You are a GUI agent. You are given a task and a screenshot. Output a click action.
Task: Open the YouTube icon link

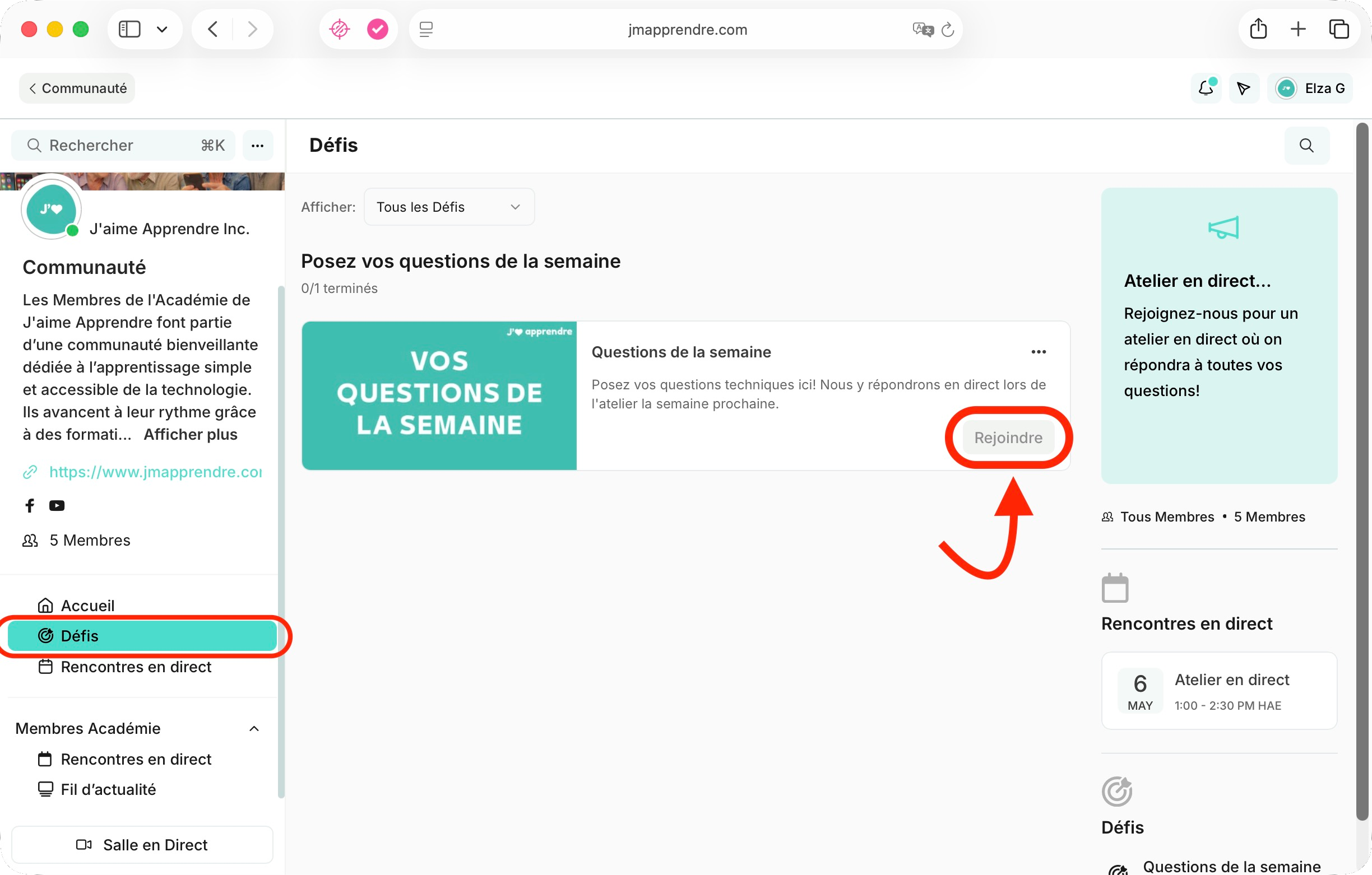pyautogui.click(x=57, y=505)
